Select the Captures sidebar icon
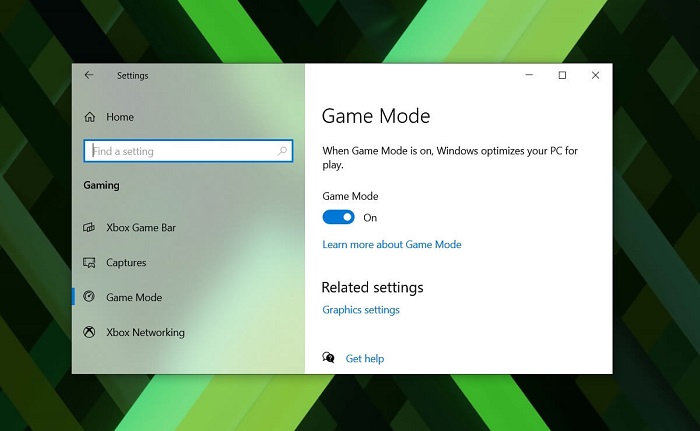Image resolution: width=700 pixels, height=431 pixels. 89,263
